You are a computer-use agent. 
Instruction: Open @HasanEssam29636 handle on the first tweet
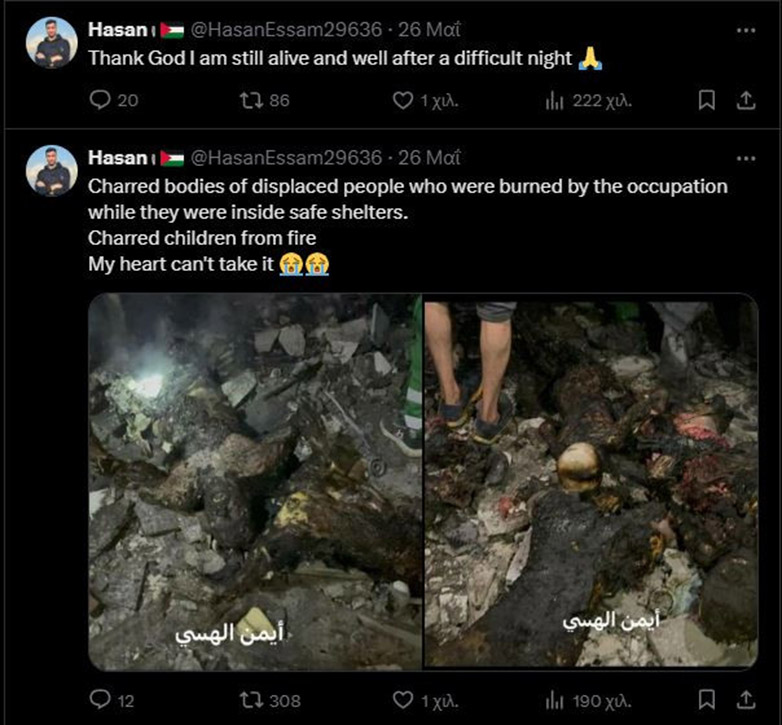(286, 30)
